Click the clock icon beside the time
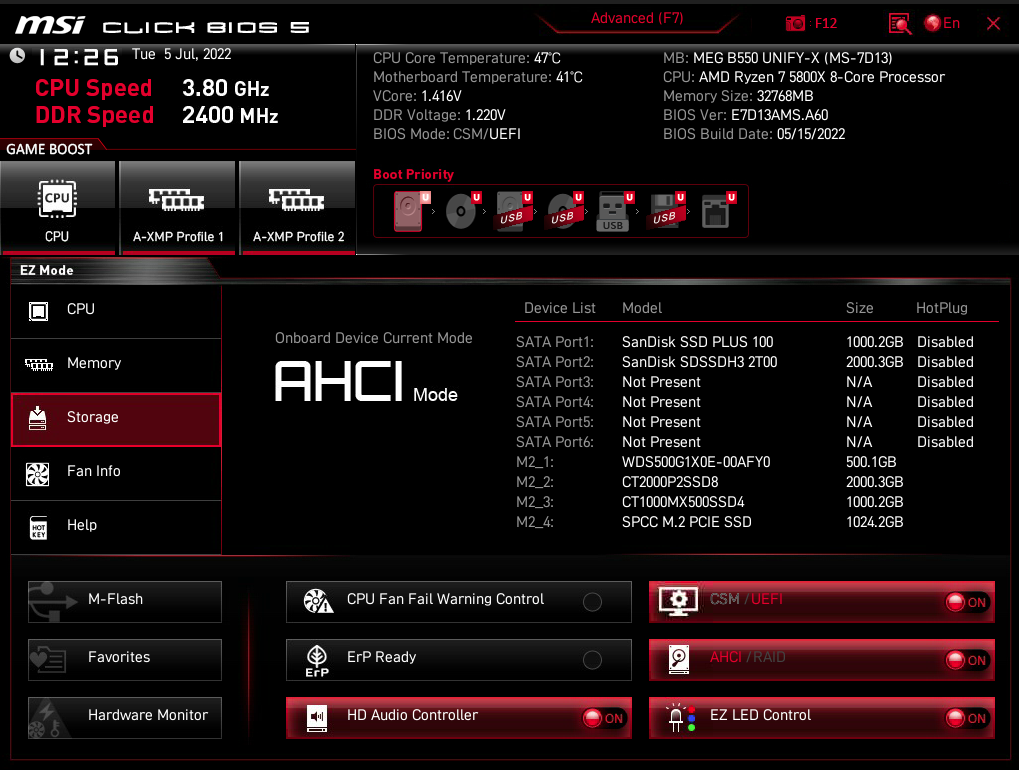The width and height of the screenshot is (1019, 770). coord(18,56)
